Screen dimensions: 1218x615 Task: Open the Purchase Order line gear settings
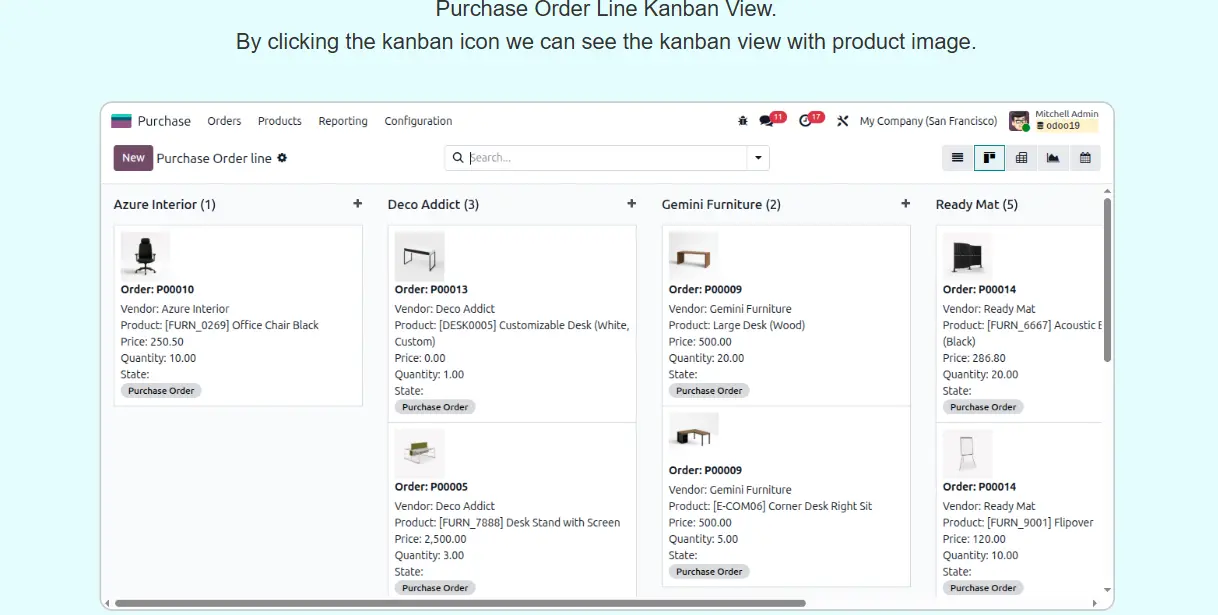[282, 158]
